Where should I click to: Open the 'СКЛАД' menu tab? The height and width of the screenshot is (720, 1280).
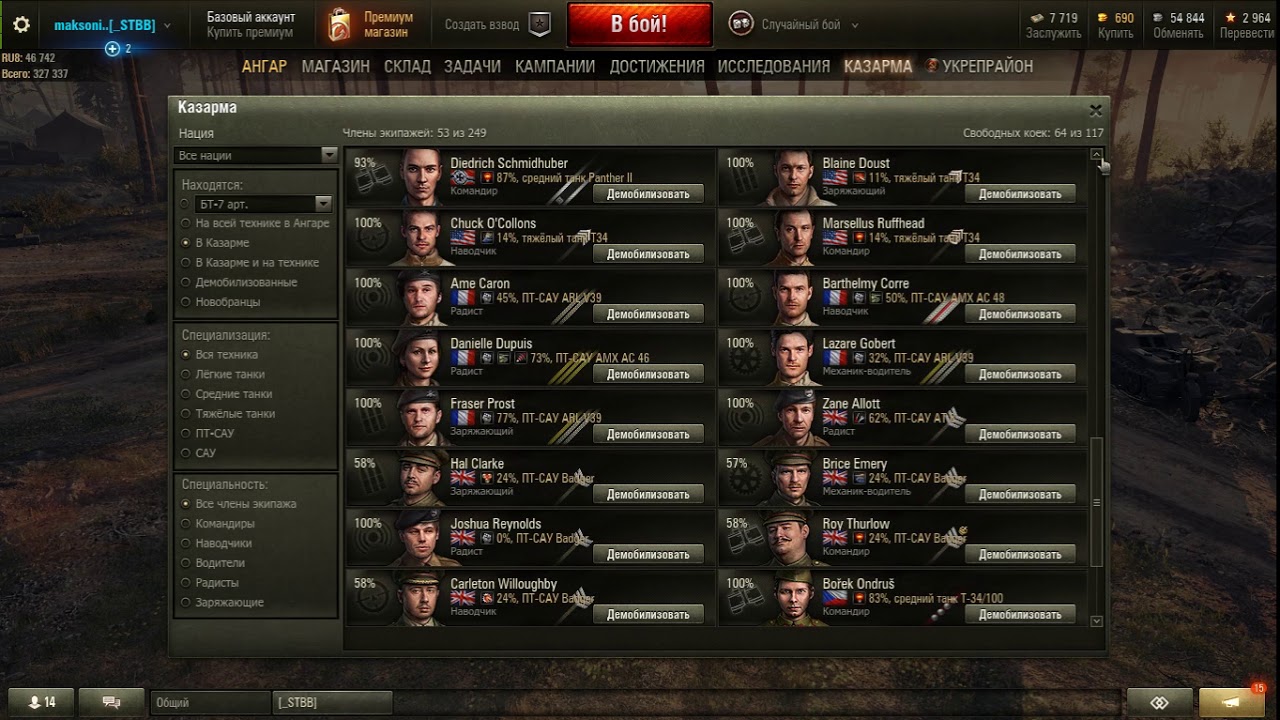[407, 66]
